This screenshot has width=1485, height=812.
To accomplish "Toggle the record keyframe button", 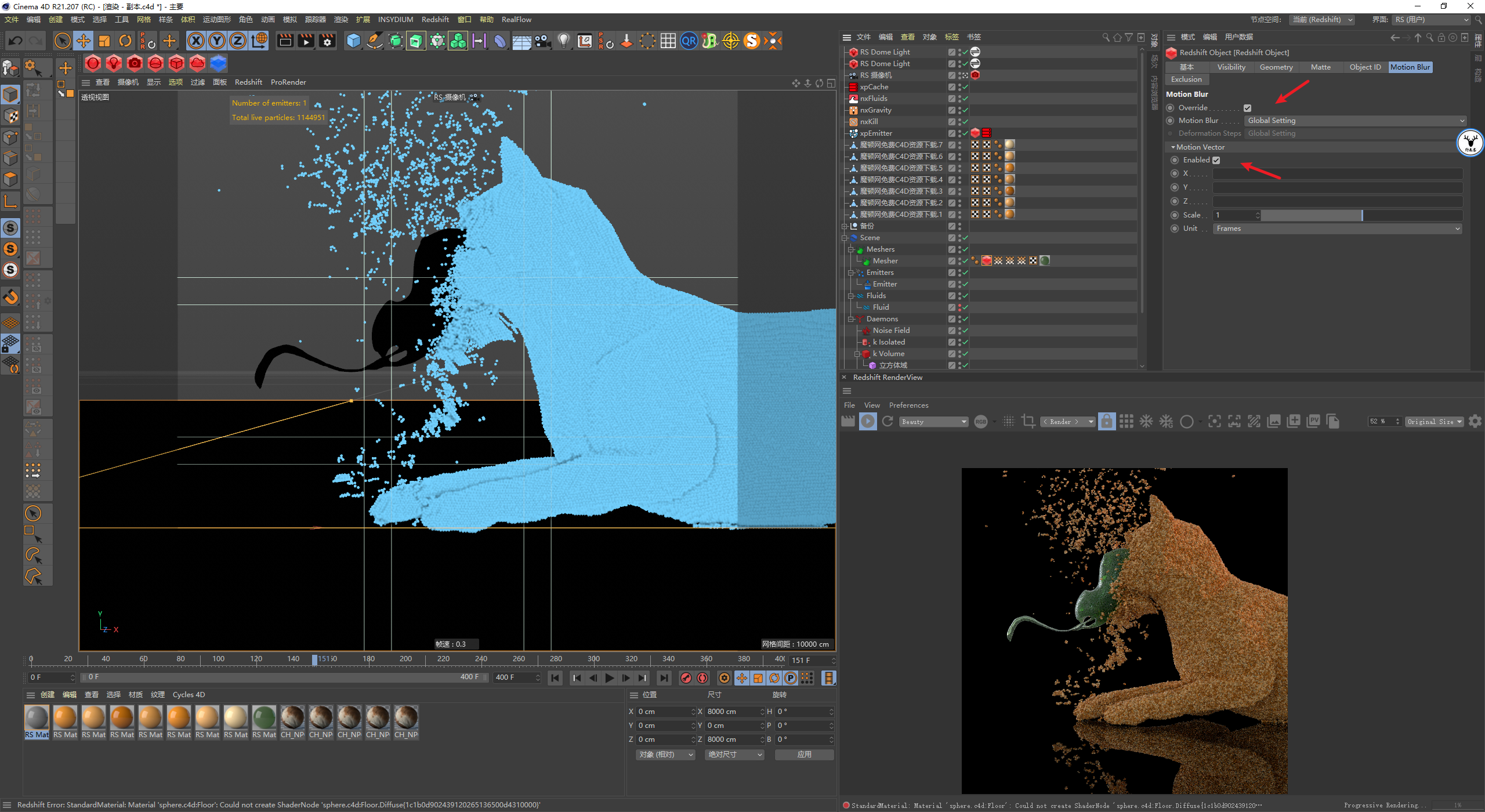I will 686,677.
